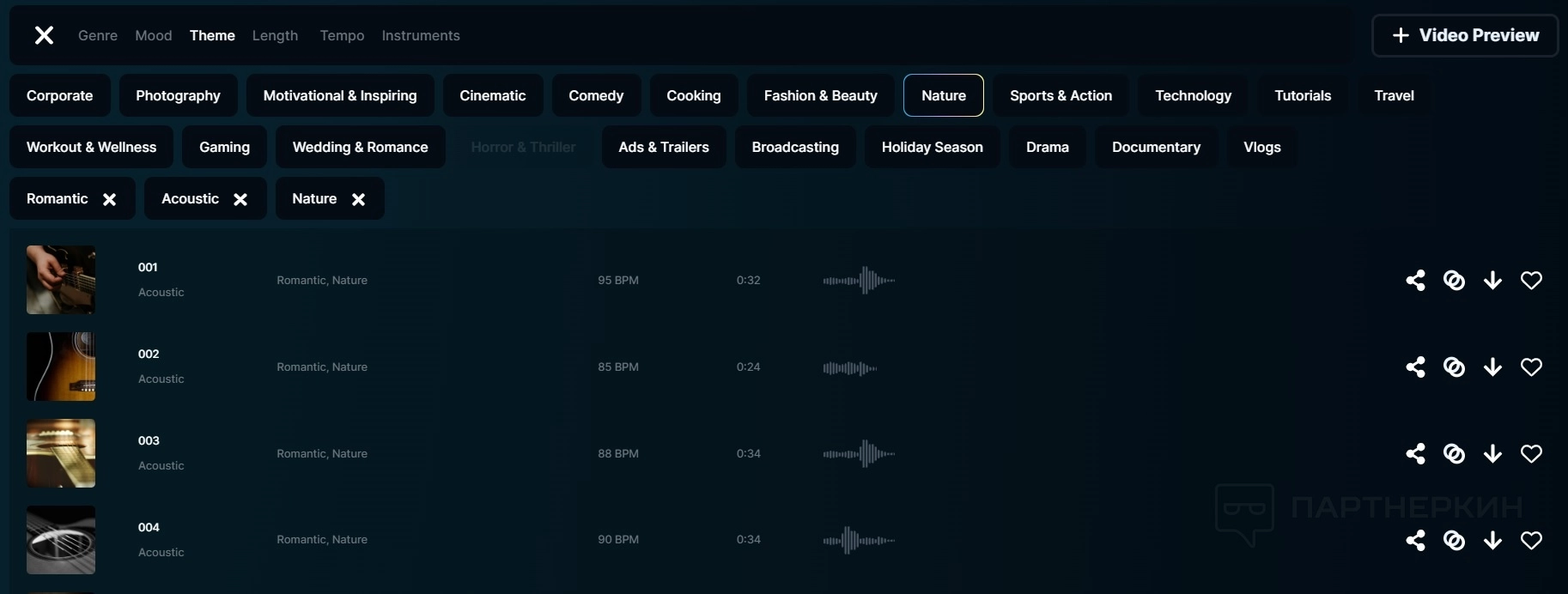Remove the Acoustic filter tag
Viewport: 1568px width, 594px height.
(240, 199)
